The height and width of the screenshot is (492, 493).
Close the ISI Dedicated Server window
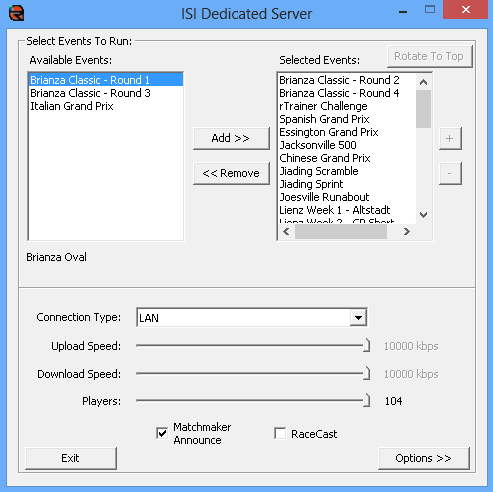[x=465, y=10]
